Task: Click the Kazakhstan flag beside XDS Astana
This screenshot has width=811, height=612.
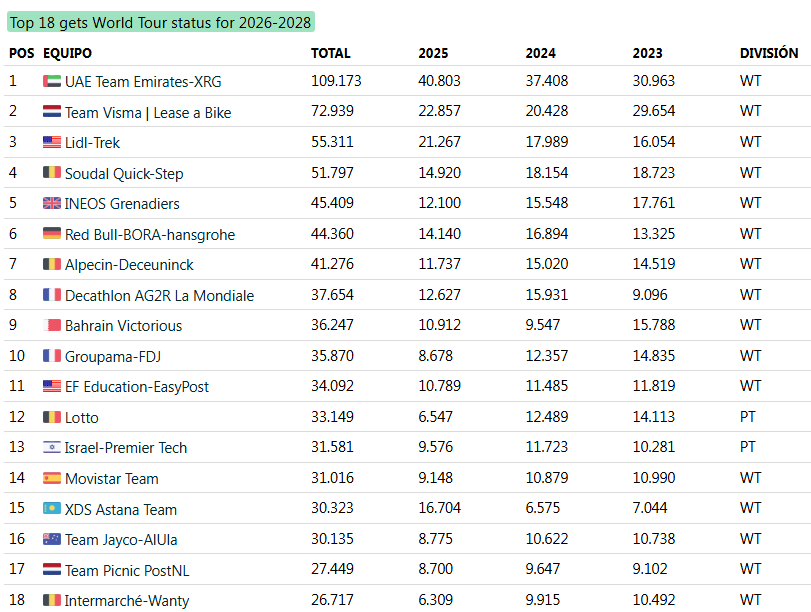Action: tap(52, 508)
